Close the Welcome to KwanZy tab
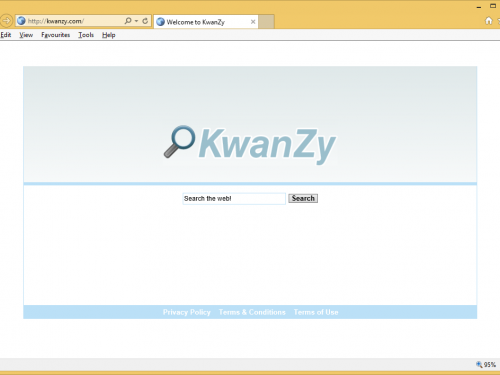 pyautogui.click(x=253, y=22)
